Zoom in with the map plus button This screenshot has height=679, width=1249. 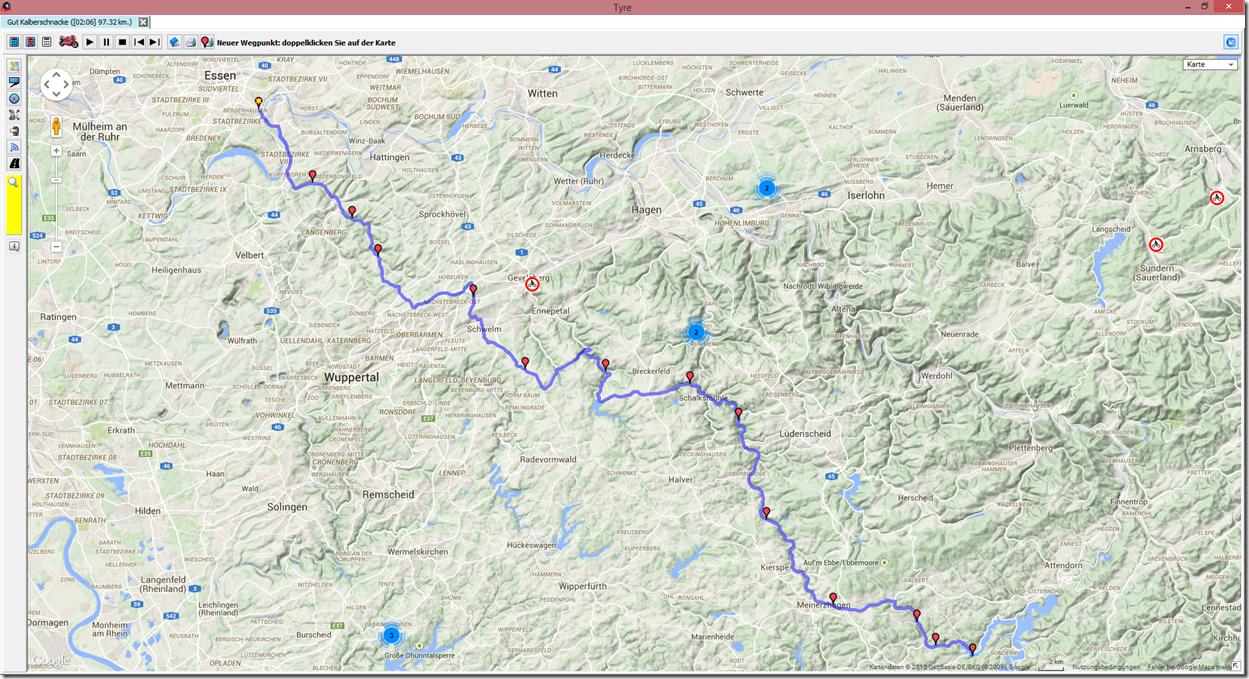[56, 152]
